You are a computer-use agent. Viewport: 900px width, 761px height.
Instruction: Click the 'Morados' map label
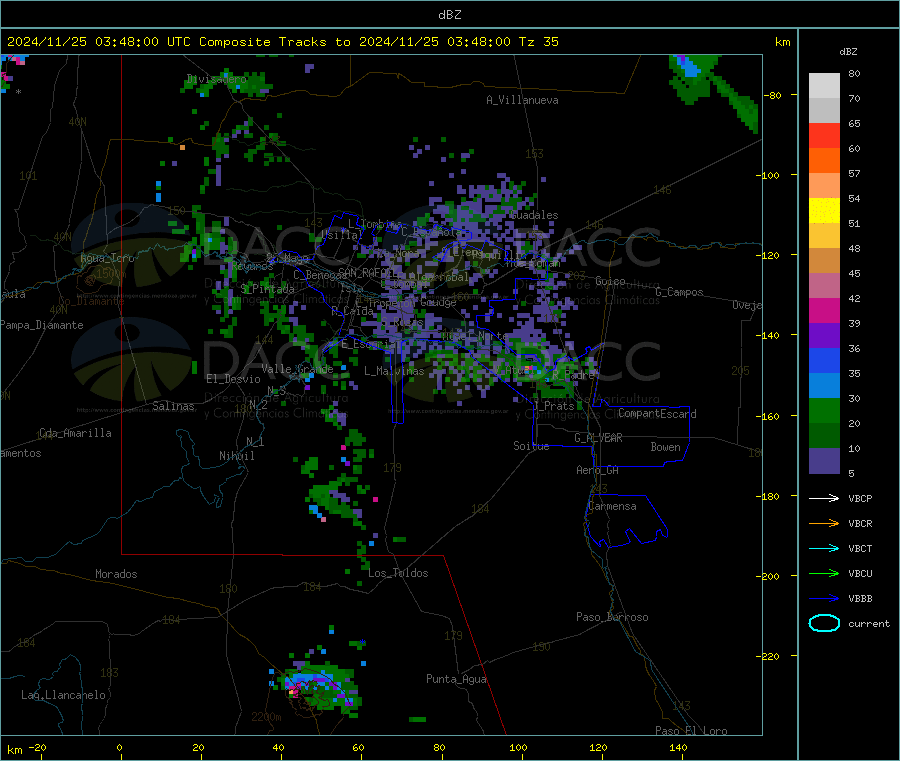[x=116, y=574]
